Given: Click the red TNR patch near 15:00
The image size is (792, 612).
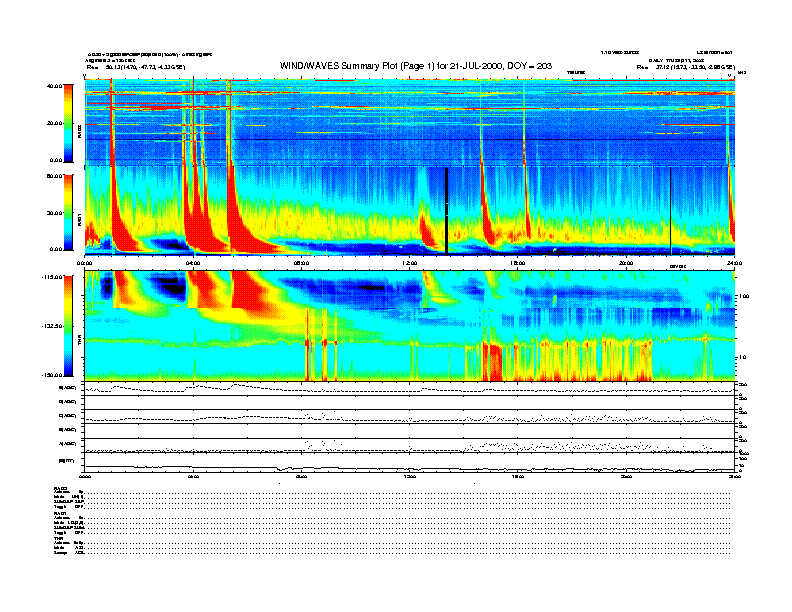Looking at the screenshot, I should click(491, 361).
